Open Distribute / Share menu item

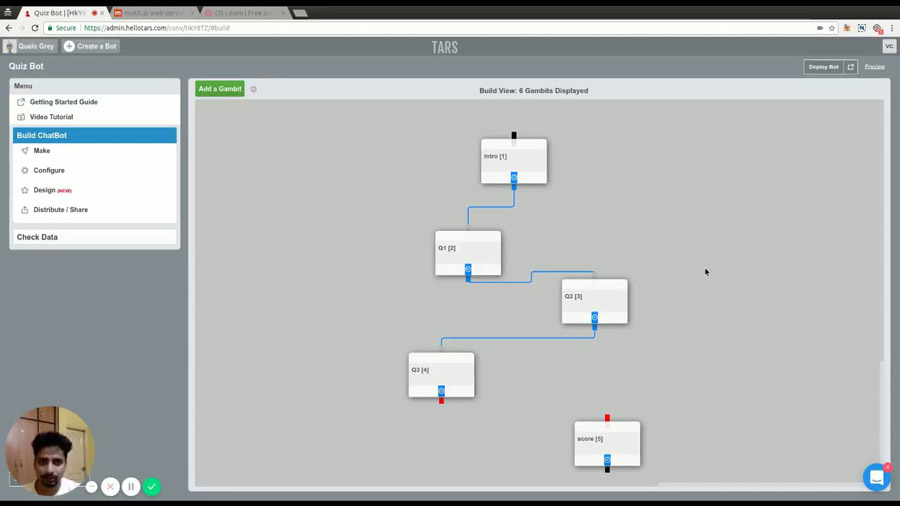[x=60, y=210]
